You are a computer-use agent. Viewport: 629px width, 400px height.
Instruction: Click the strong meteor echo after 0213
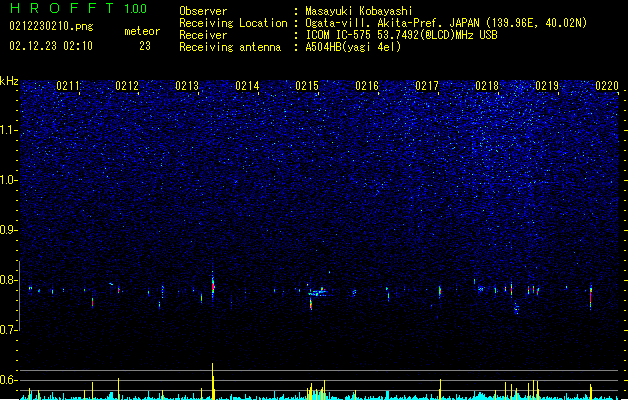(x=213, y=286)
